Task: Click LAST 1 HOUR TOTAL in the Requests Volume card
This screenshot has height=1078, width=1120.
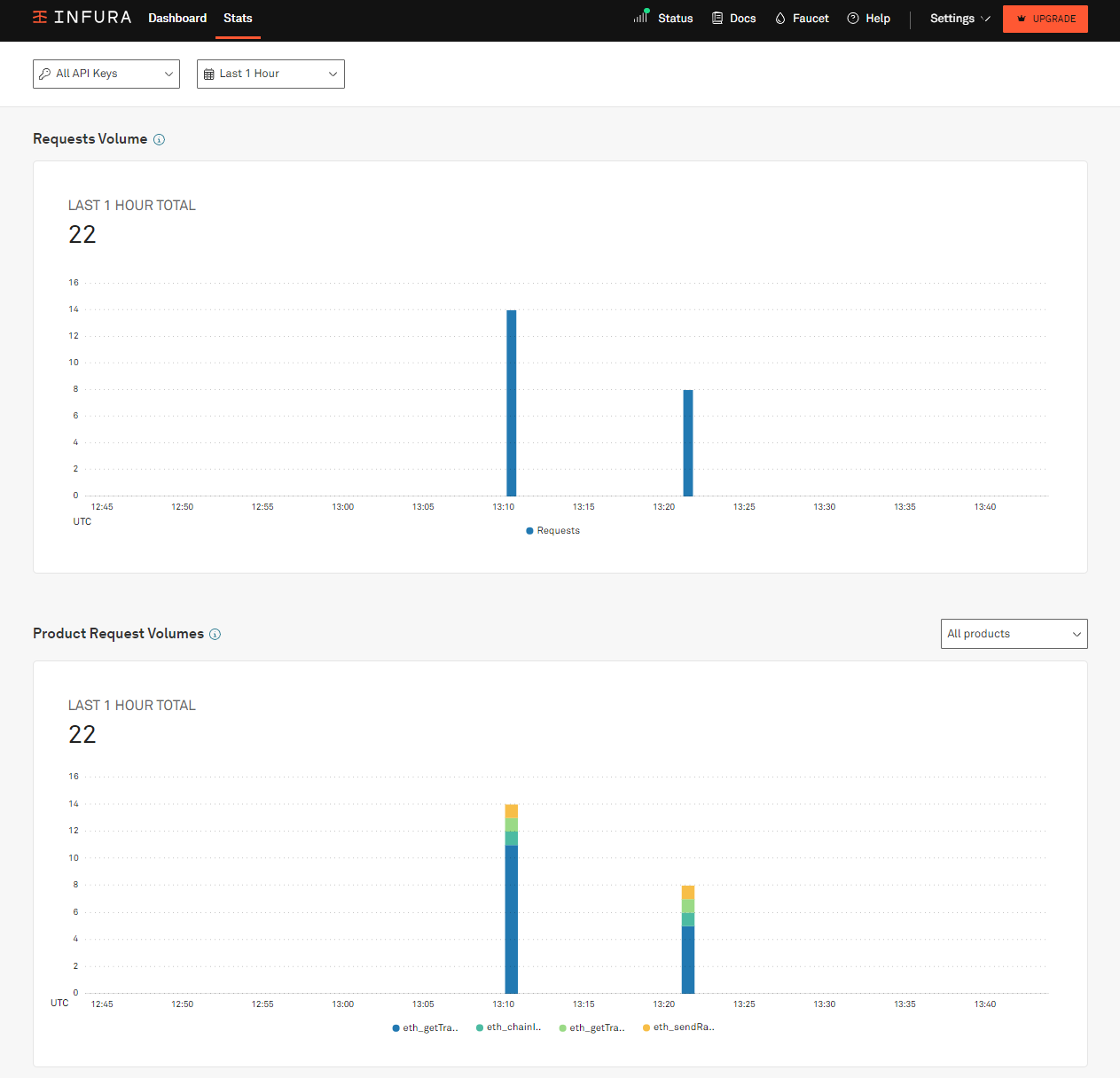Action: (132, 206)
